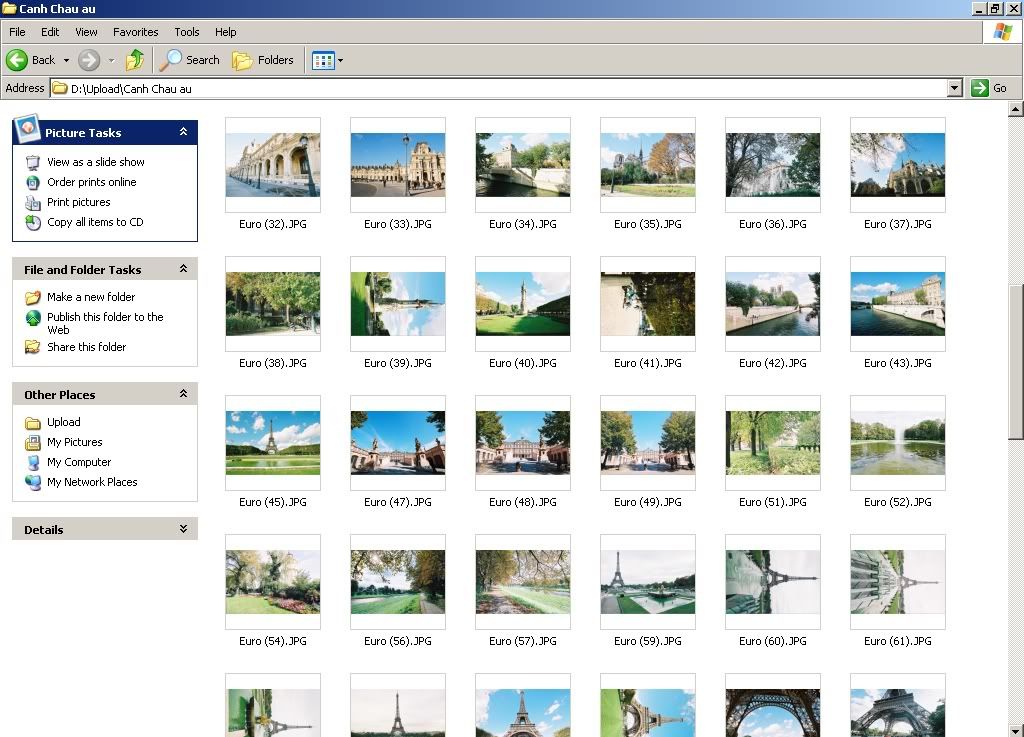
Task: Expand the Details panel
Action: (x=184, y=529)
